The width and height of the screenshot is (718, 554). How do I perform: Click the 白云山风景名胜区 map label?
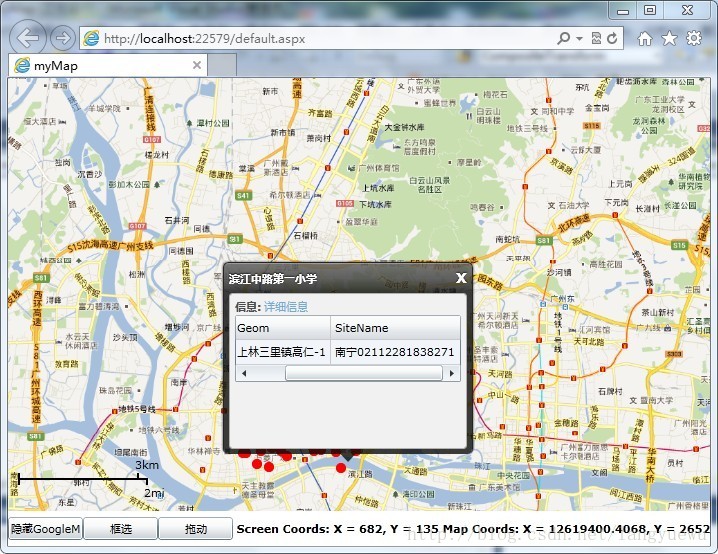(429, 185)
